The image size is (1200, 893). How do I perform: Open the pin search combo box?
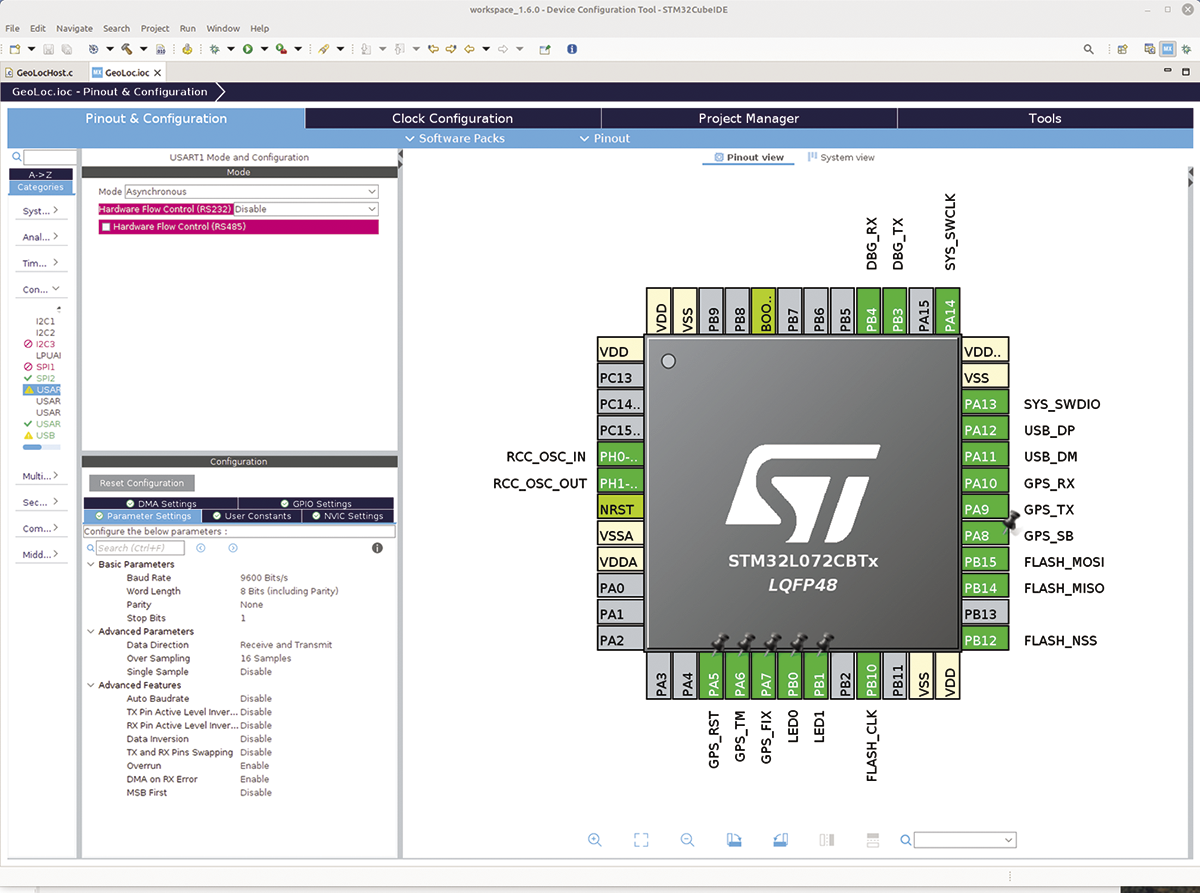(965, 840)
